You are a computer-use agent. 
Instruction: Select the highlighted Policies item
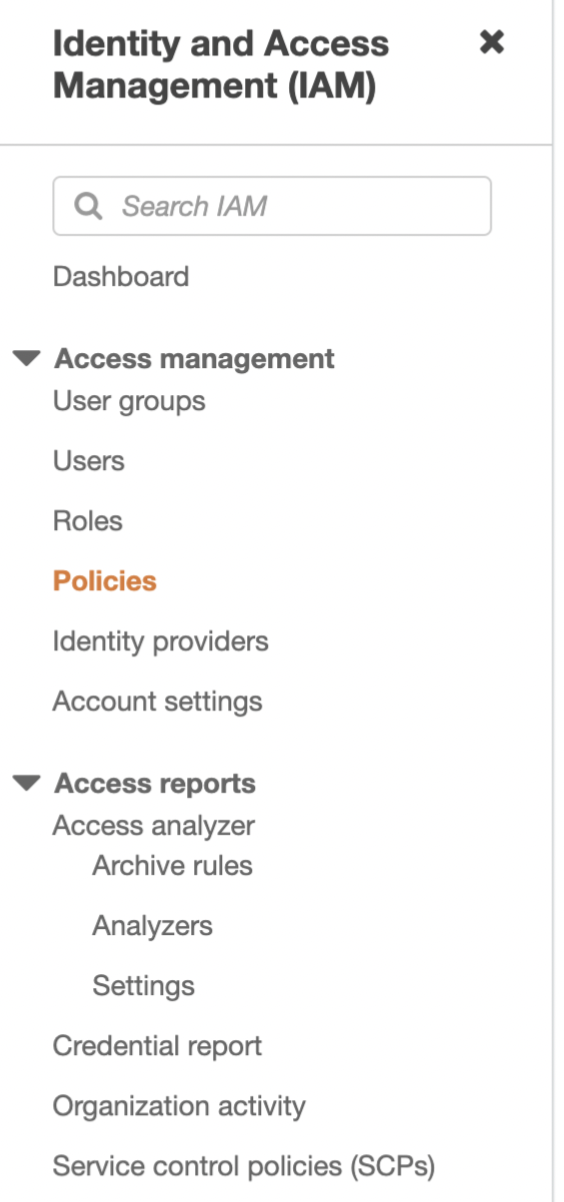(x=105, y=581)
